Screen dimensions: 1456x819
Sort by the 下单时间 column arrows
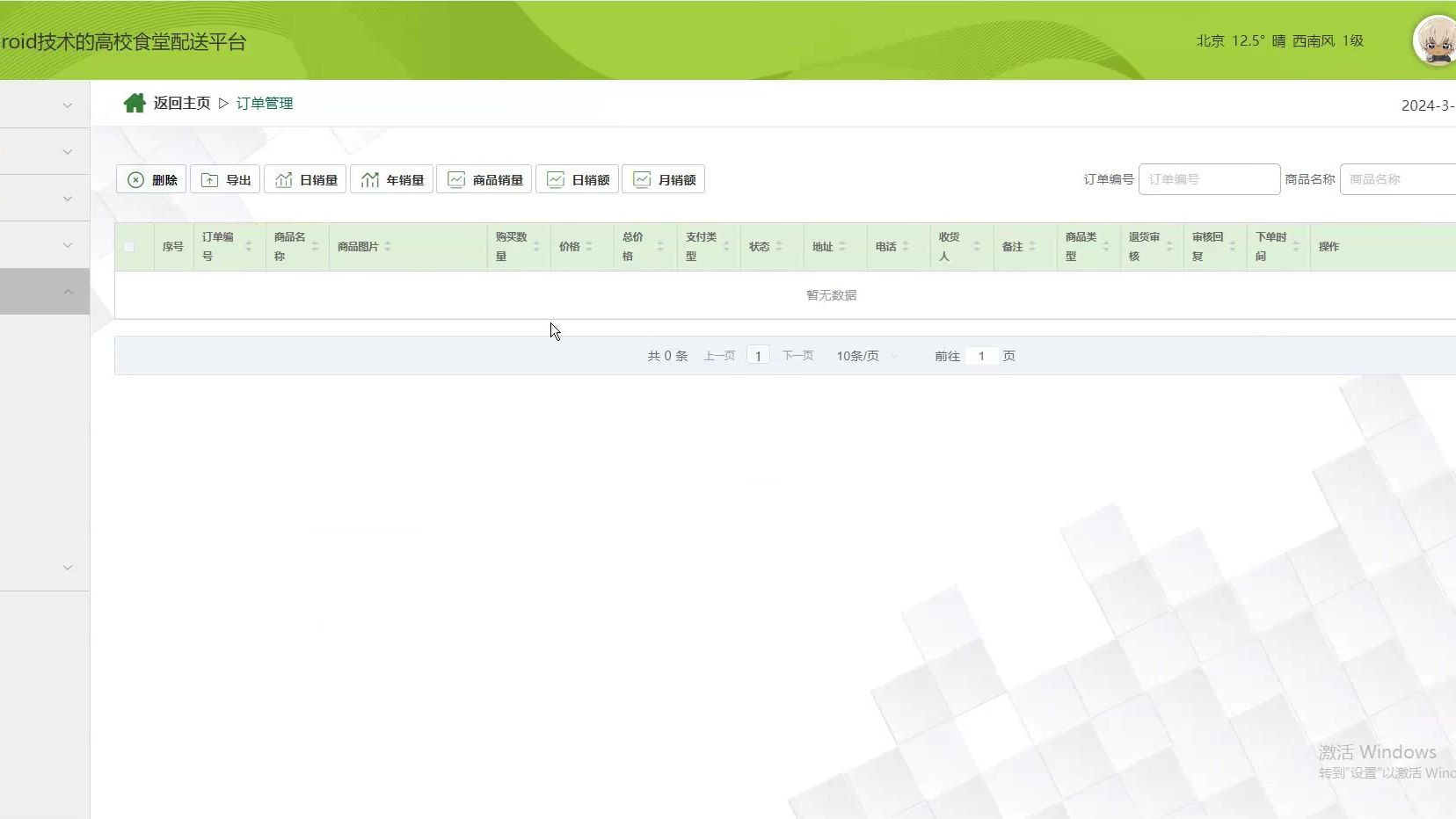pyautogui.click(x=1296, y=247)
